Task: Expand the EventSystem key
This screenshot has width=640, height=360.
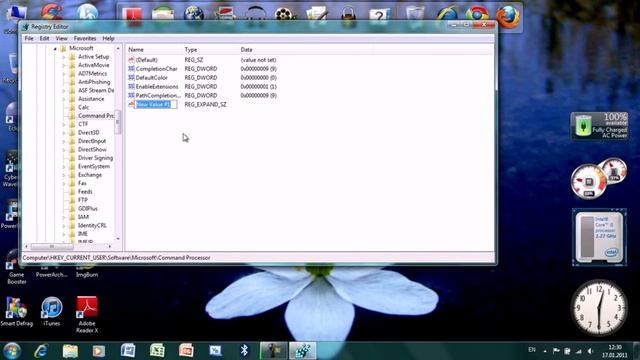Action: [x=64, y=167]
